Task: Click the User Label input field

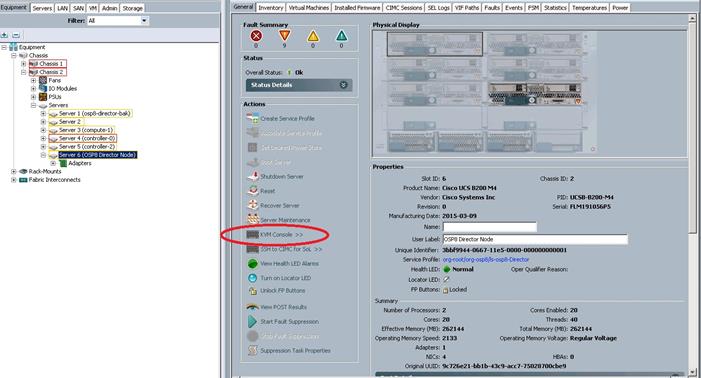Action: point(535,239)
